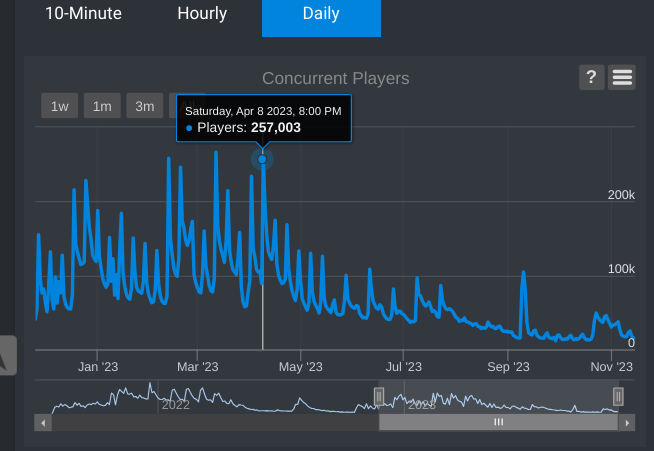Click the partially visible left side tab icon

tap(7, 355)
